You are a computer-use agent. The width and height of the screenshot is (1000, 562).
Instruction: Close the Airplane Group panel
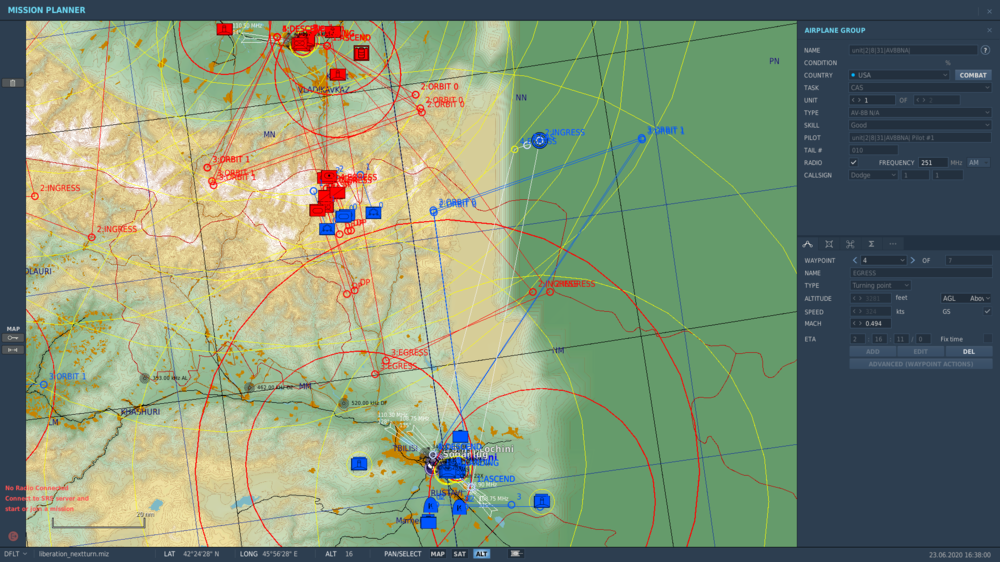click(989, 30)
